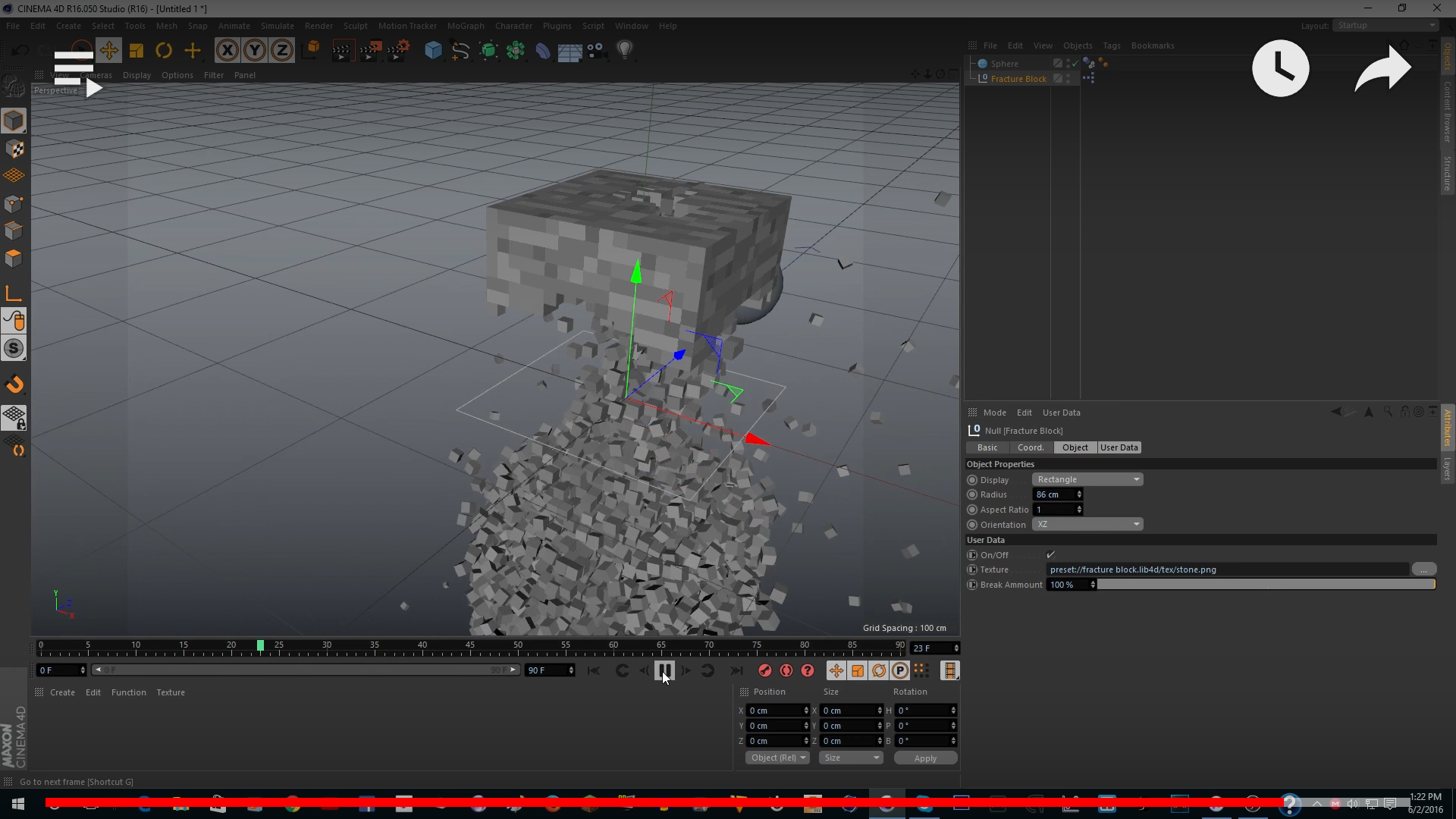Screen dimensions: 1456x819
Task: Toggle Z axis lock
Action: pos(282,51)
